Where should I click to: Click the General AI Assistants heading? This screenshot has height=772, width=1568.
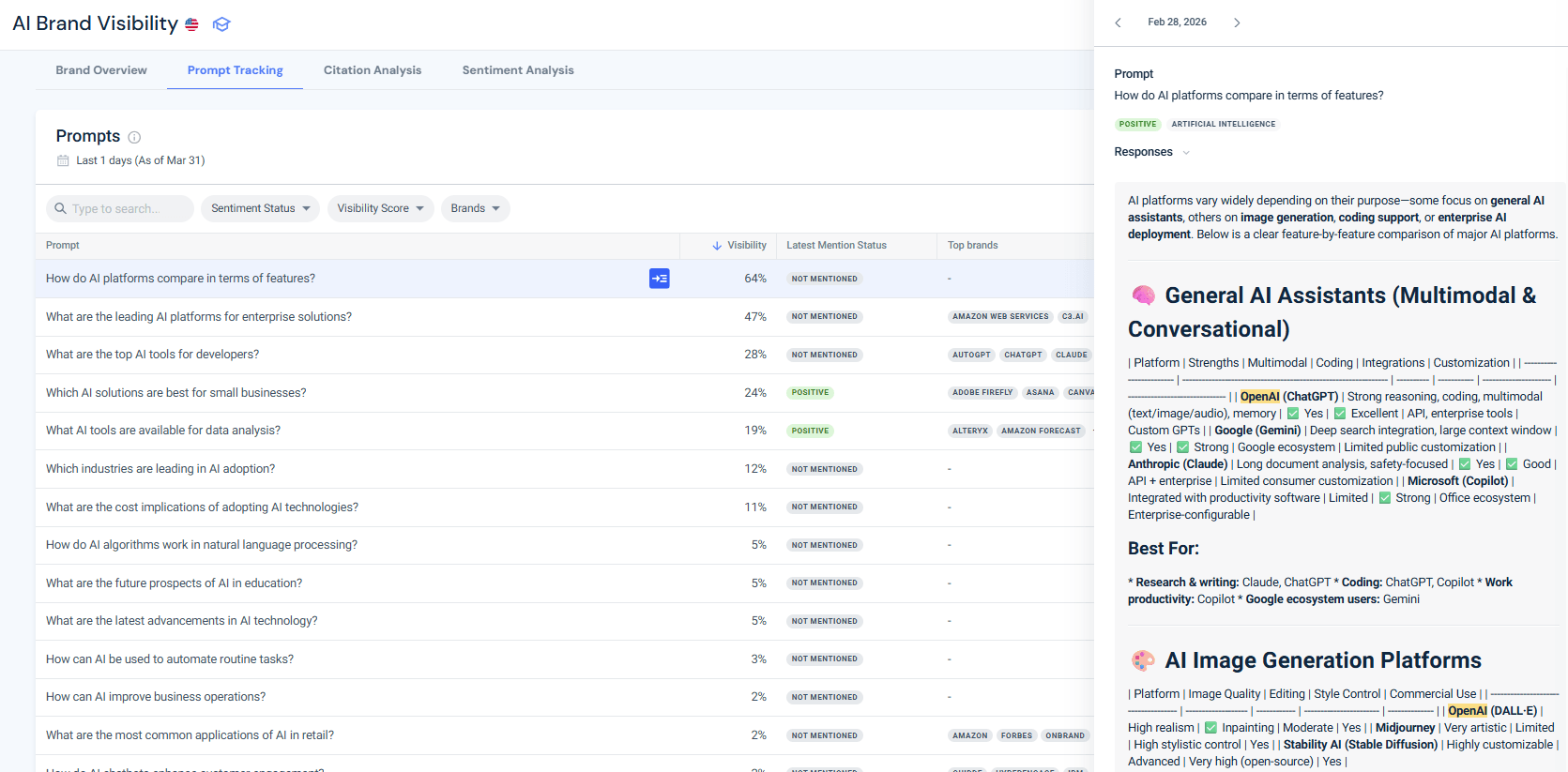coord(1332,312)
